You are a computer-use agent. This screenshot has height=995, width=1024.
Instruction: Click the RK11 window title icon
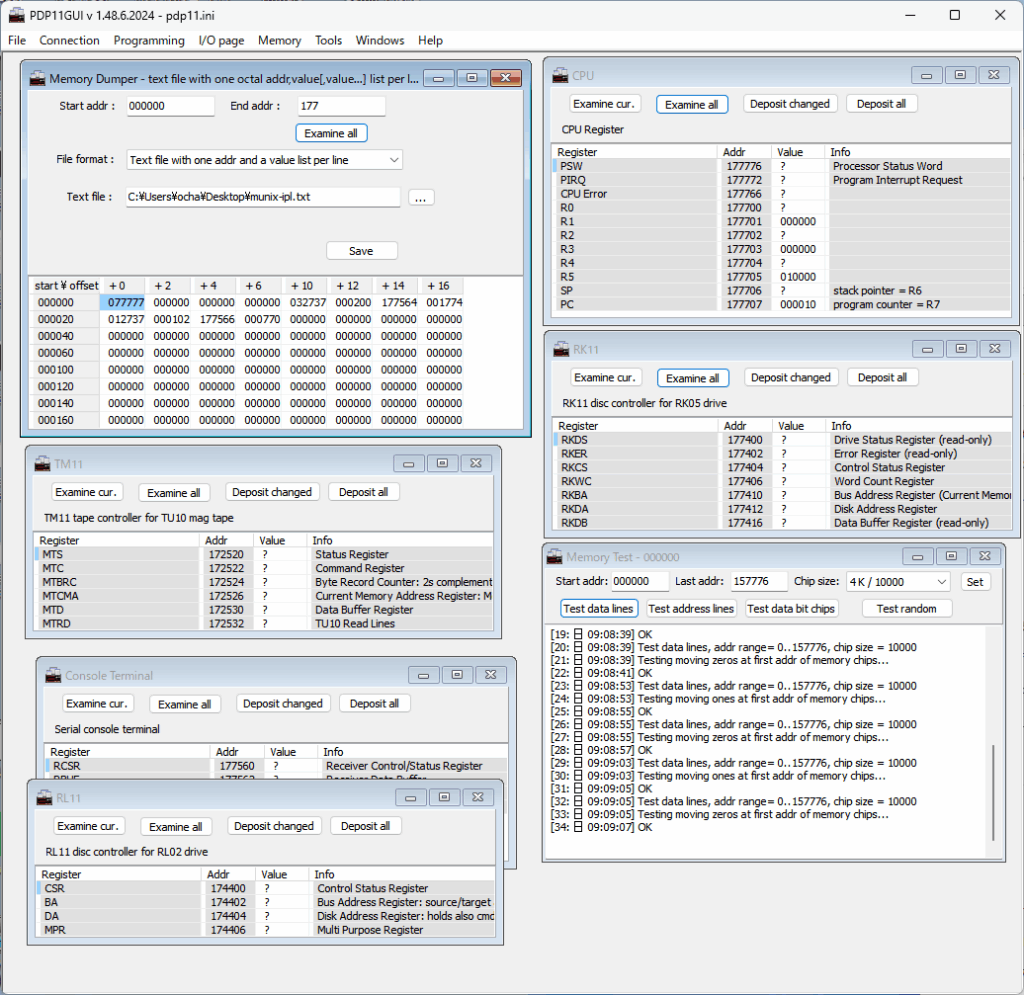click(x=560, y=349)
